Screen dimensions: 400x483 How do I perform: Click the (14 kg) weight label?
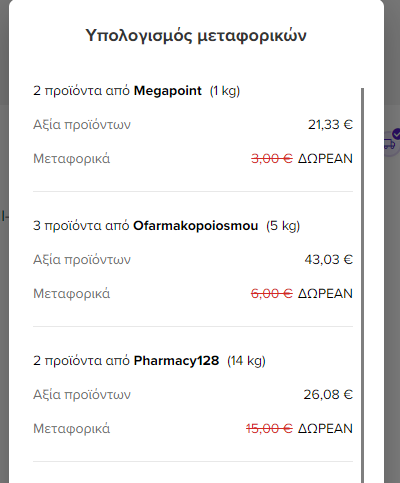point(246,361)
